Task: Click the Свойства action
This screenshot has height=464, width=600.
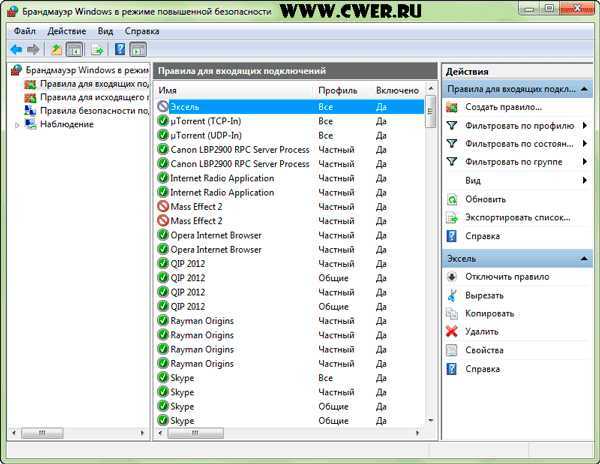Action: [484, 350]
